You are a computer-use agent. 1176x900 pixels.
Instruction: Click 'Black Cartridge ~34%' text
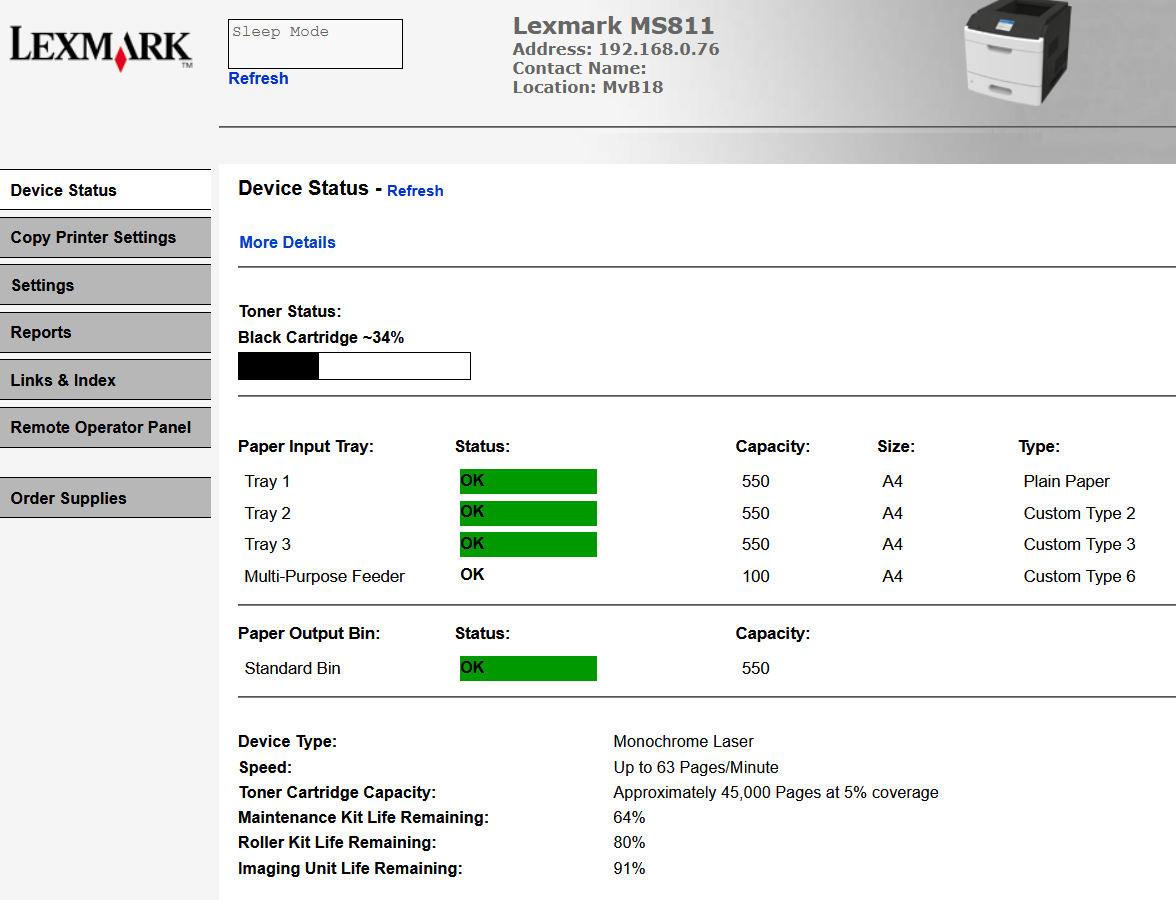coord(321,338)
